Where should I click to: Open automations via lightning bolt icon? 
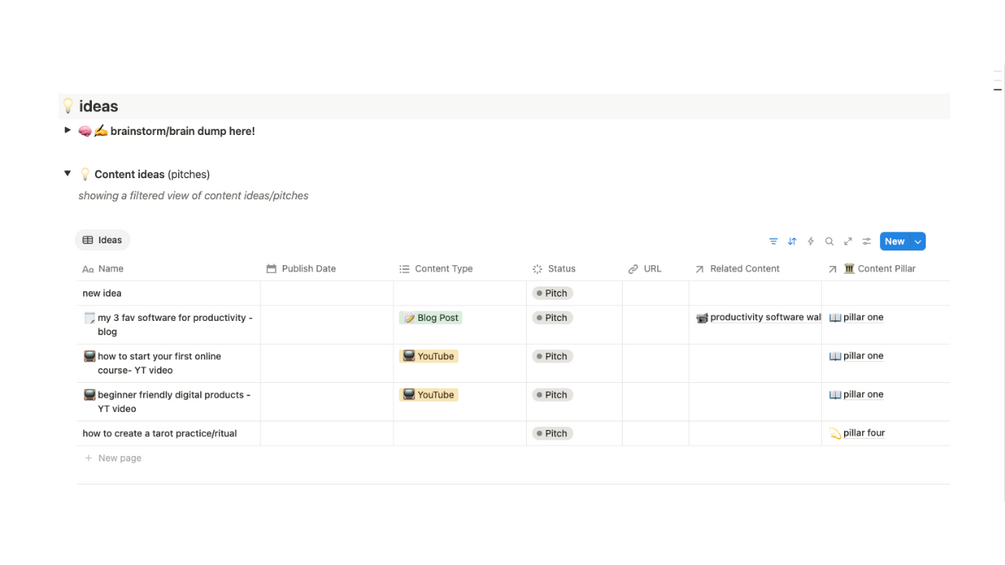point(811,241)
